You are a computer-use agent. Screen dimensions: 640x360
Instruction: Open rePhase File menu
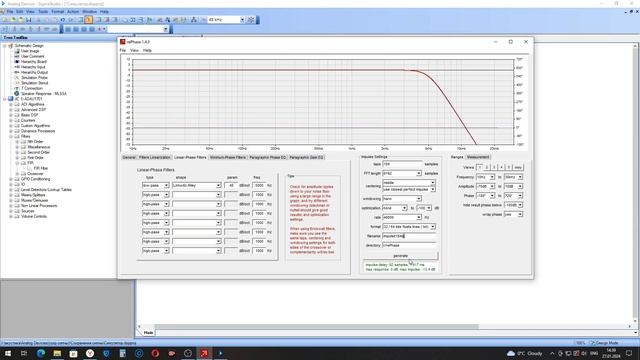point(122,50)
